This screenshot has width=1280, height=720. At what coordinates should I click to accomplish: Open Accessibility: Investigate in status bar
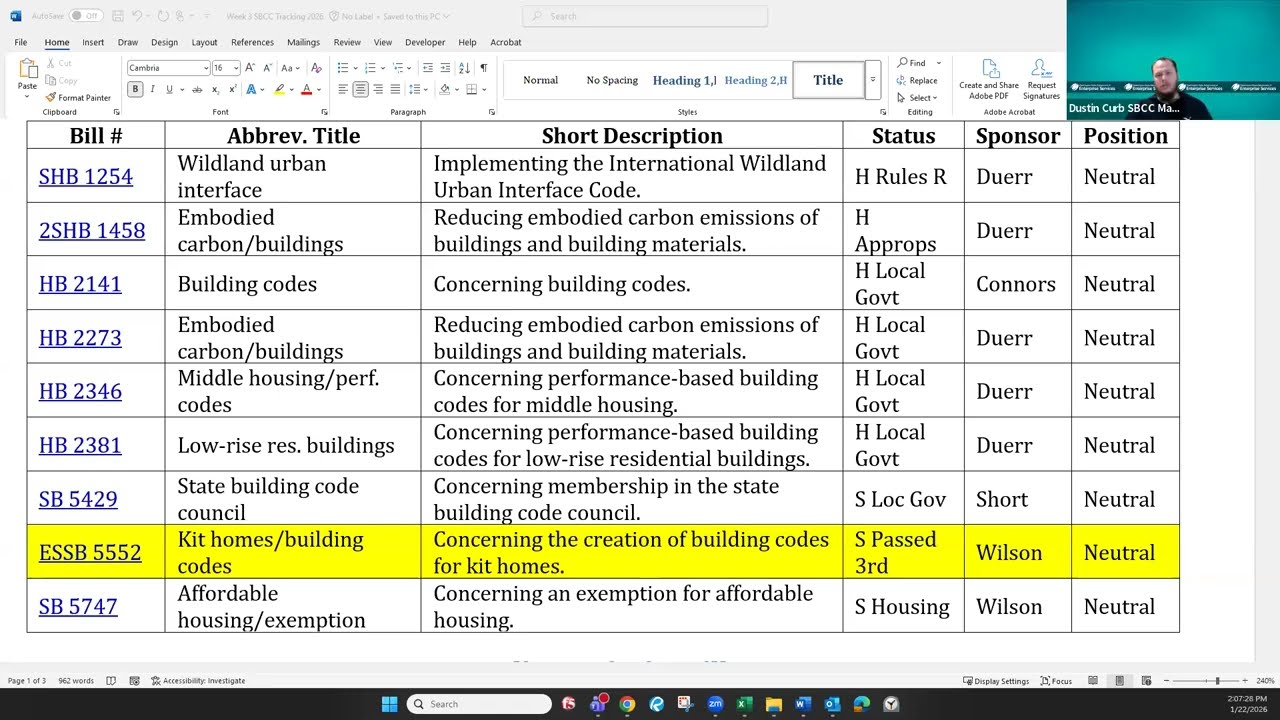pos(198,681)
